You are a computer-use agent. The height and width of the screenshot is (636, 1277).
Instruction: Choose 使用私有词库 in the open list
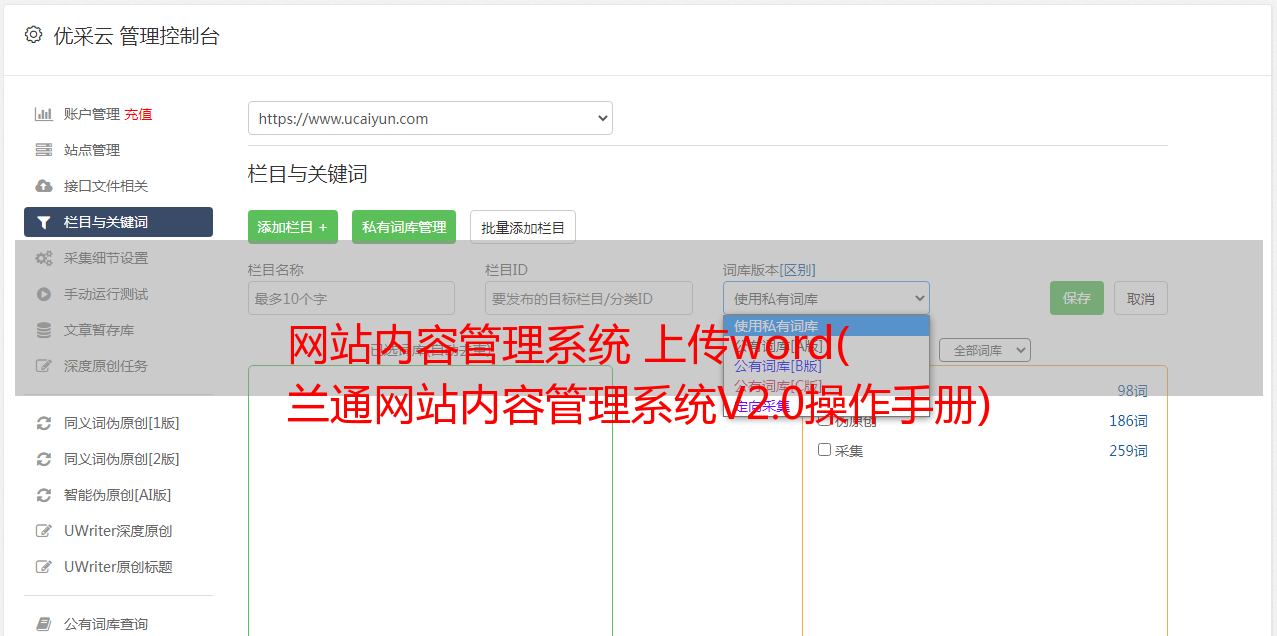[x=826, y=326]
